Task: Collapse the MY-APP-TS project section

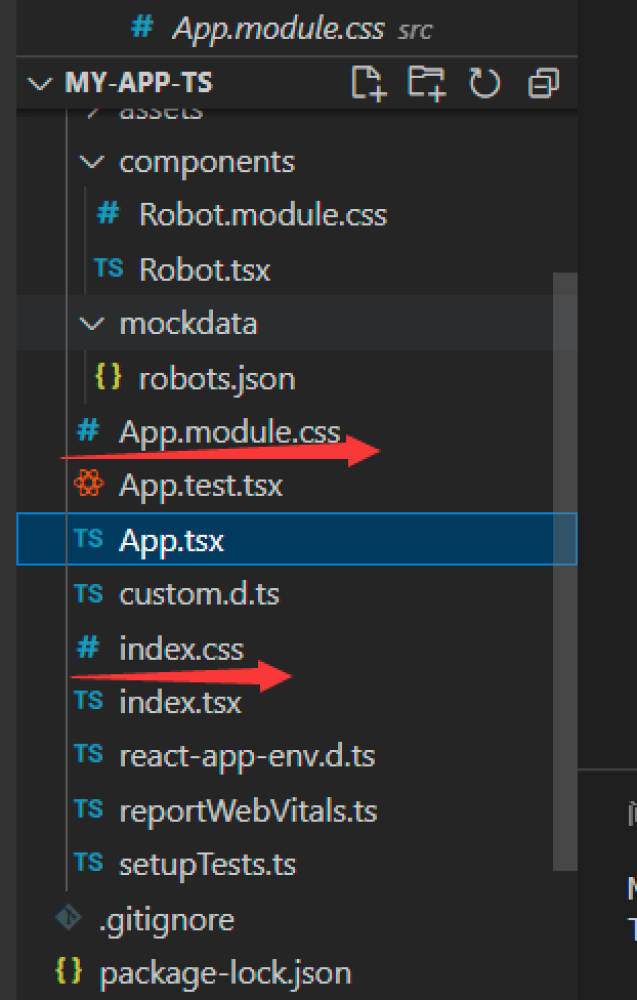Action: 39,83
